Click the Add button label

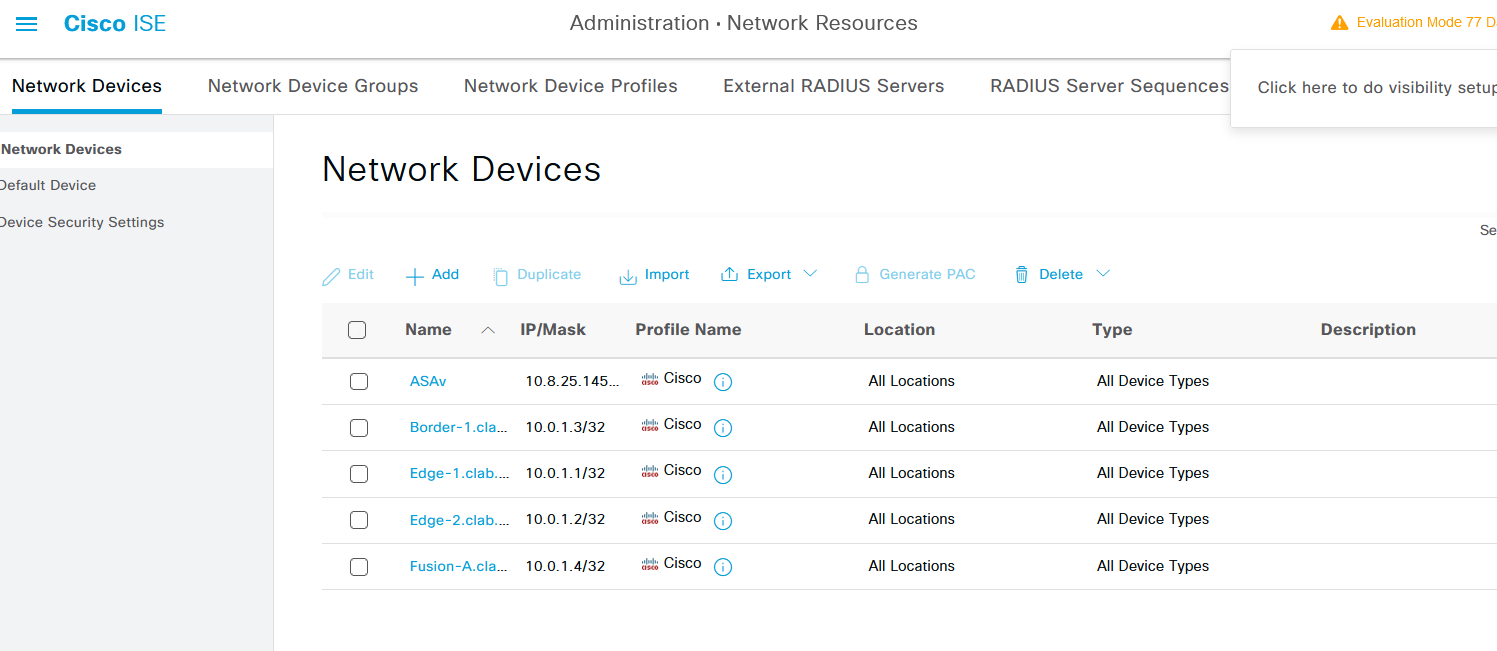(445, 274)
